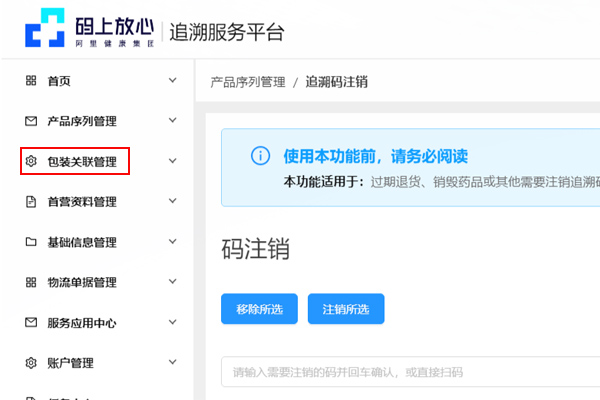Click the 首营资料管理 document icon
Image resolution: width=600 pixels, height=400 pixels.
pyautogui.click(x=30, y=202)
